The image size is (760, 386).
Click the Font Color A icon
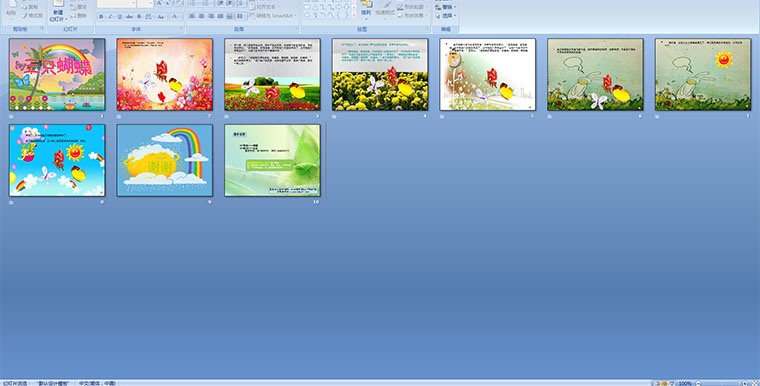(x=174, y=16)
